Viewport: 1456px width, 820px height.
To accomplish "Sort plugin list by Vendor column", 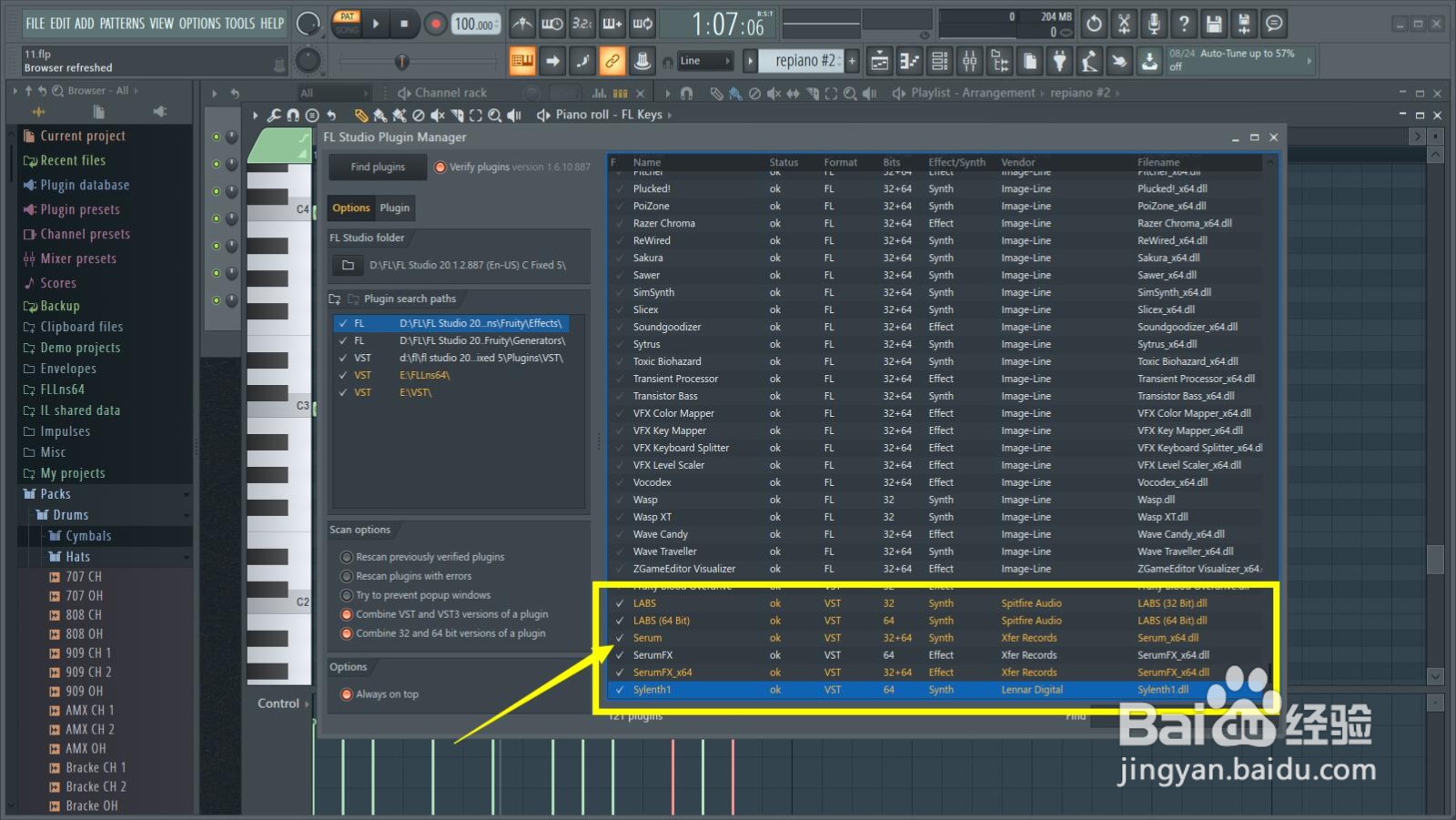I will tap(1017, 162).
